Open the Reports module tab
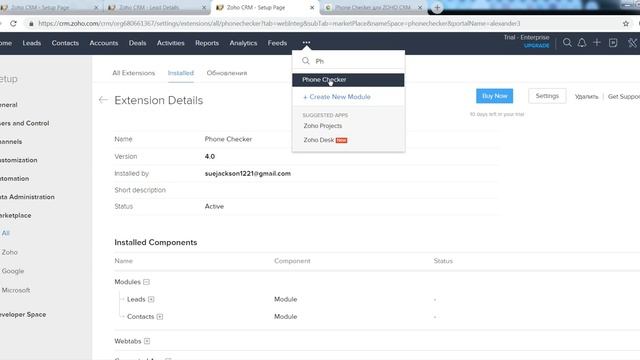640x360 pixels. point(207,43)
